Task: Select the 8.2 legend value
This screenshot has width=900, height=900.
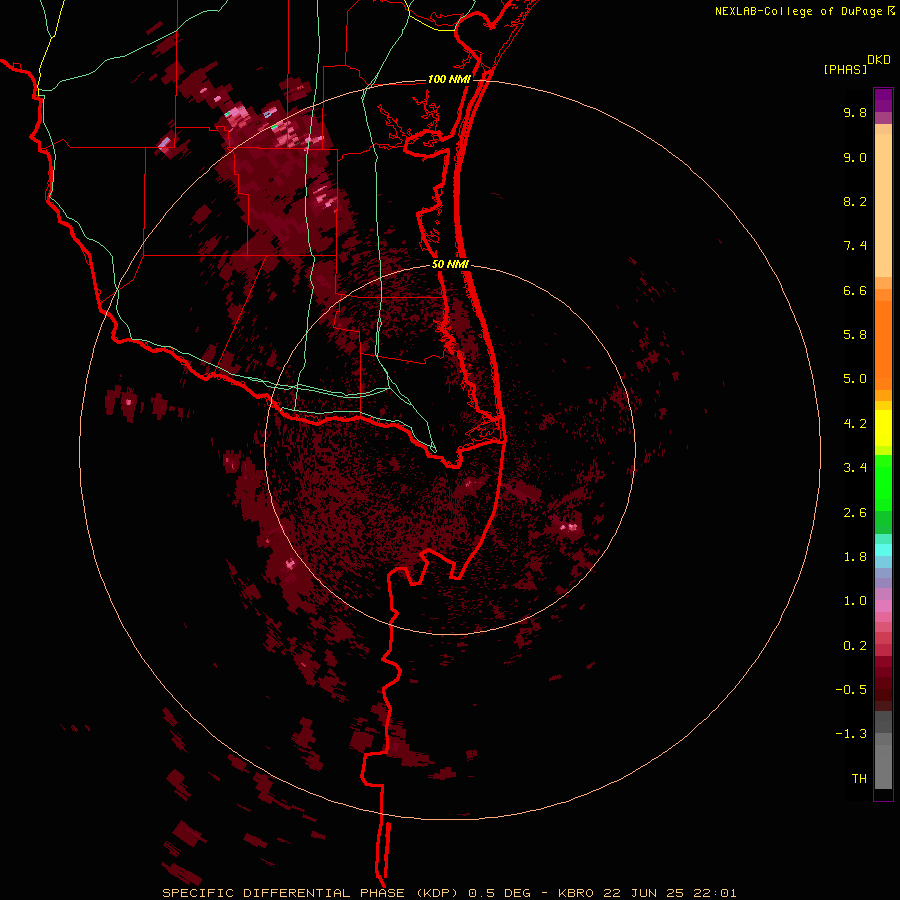Action: 855,201
